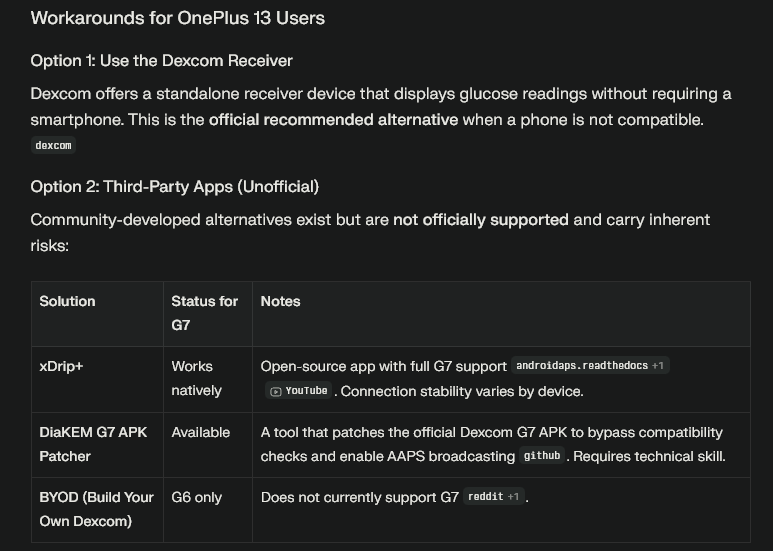Click the Option 1: Use the Dexcom Receiver heading
Screen dimensions: 773x551
(x=161, y=60)
